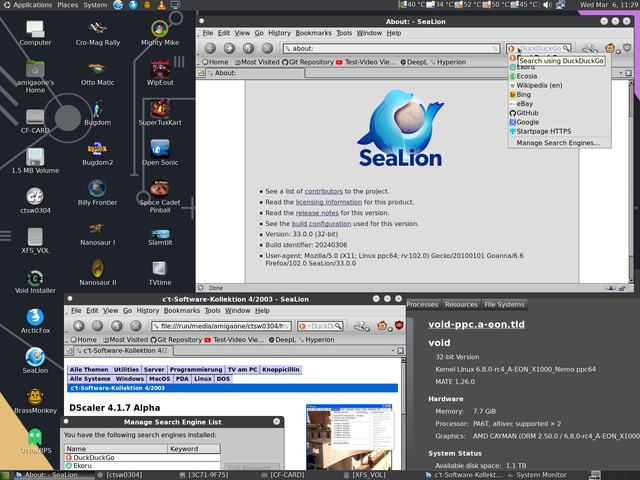
Task: Select Ekoru row in Manage Search Engine List
Action: [x=142, y=465]
